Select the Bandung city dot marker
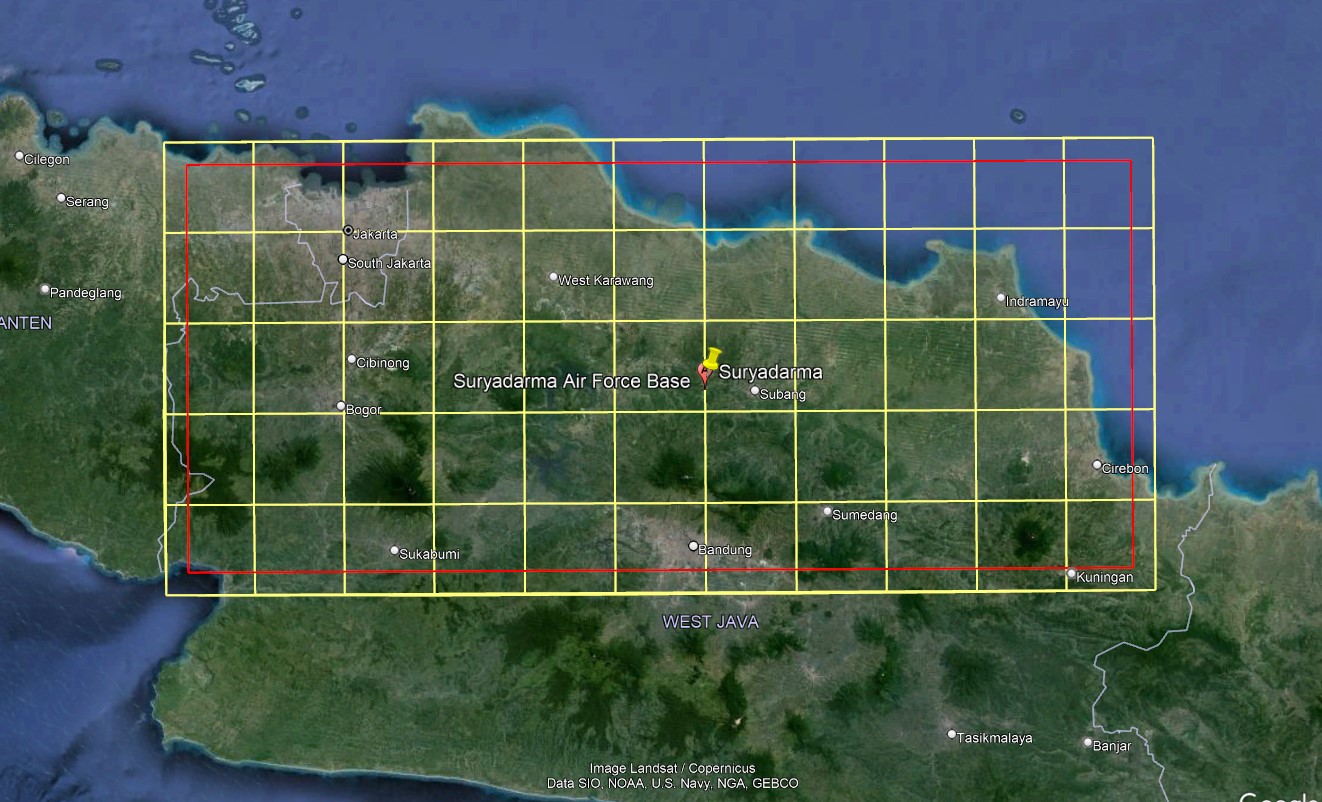This screenshot has width=1322, height=802. (693, 546)
